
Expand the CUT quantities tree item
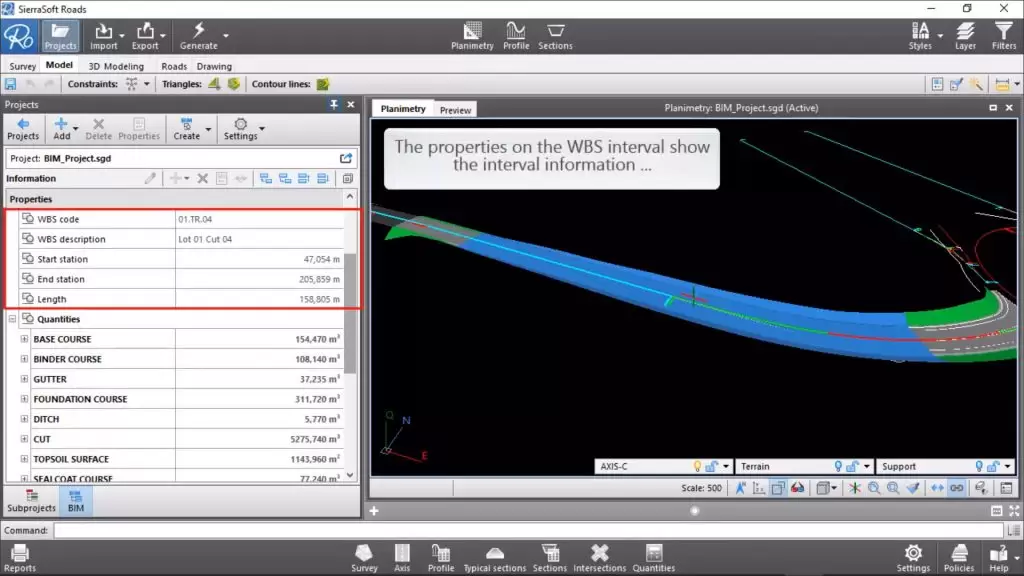tap(24, 439)
